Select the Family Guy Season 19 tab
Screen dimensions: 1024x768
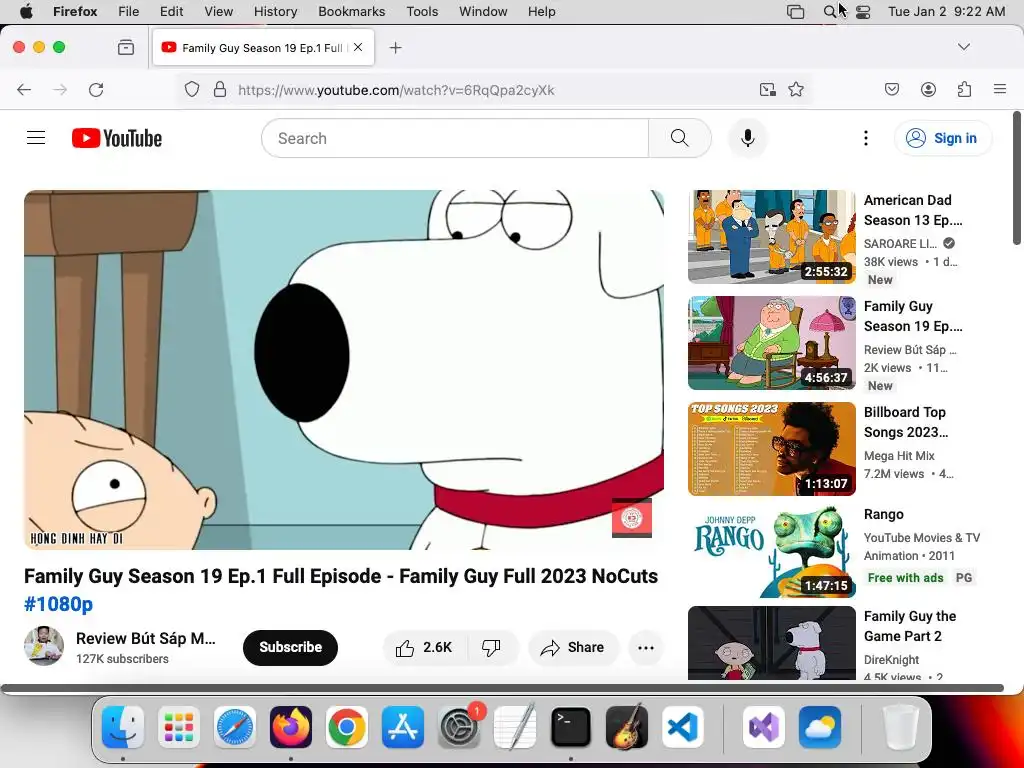click(263, 47)
